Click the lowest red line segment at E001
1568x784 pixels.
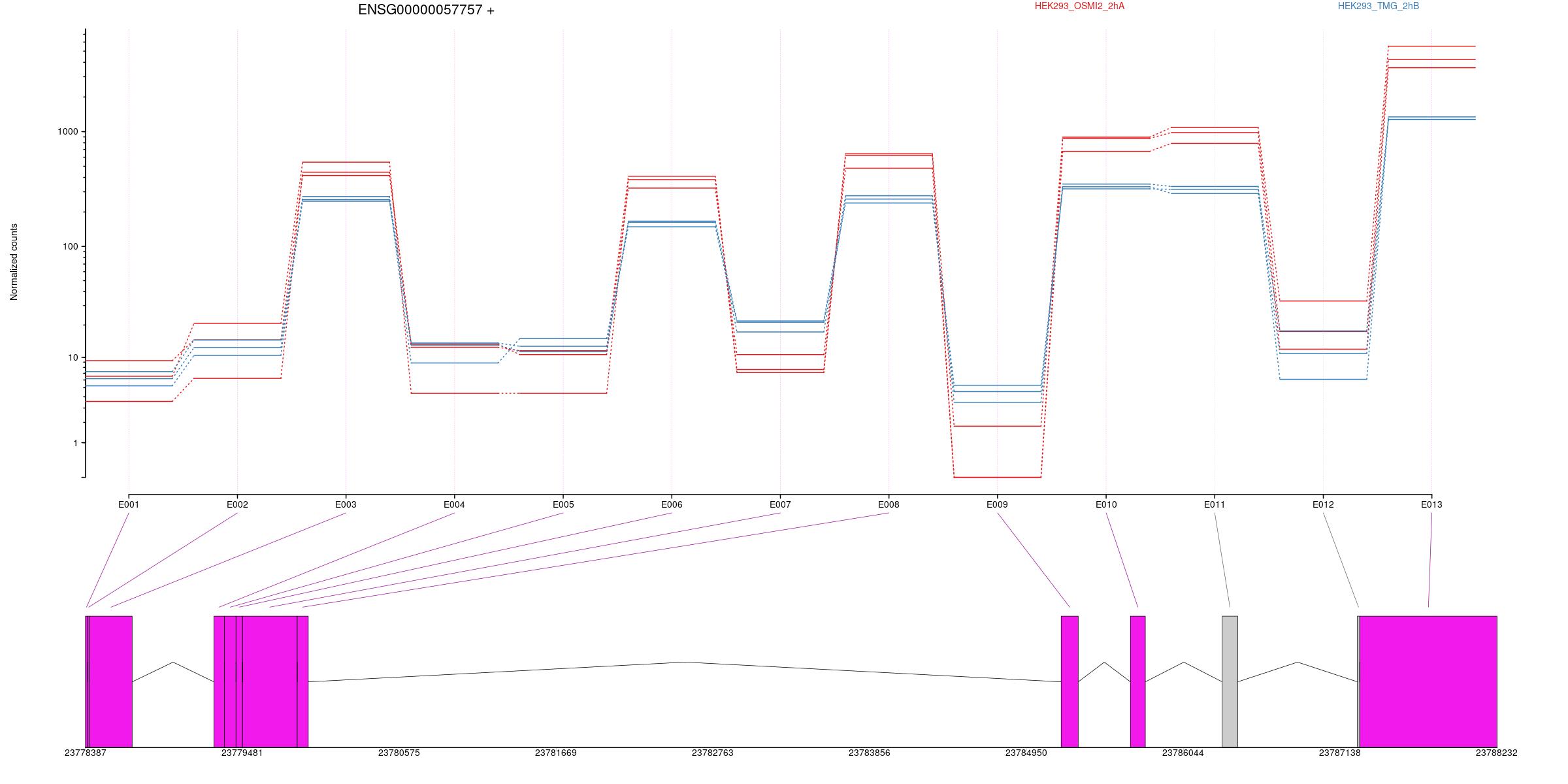pos(129,401)
